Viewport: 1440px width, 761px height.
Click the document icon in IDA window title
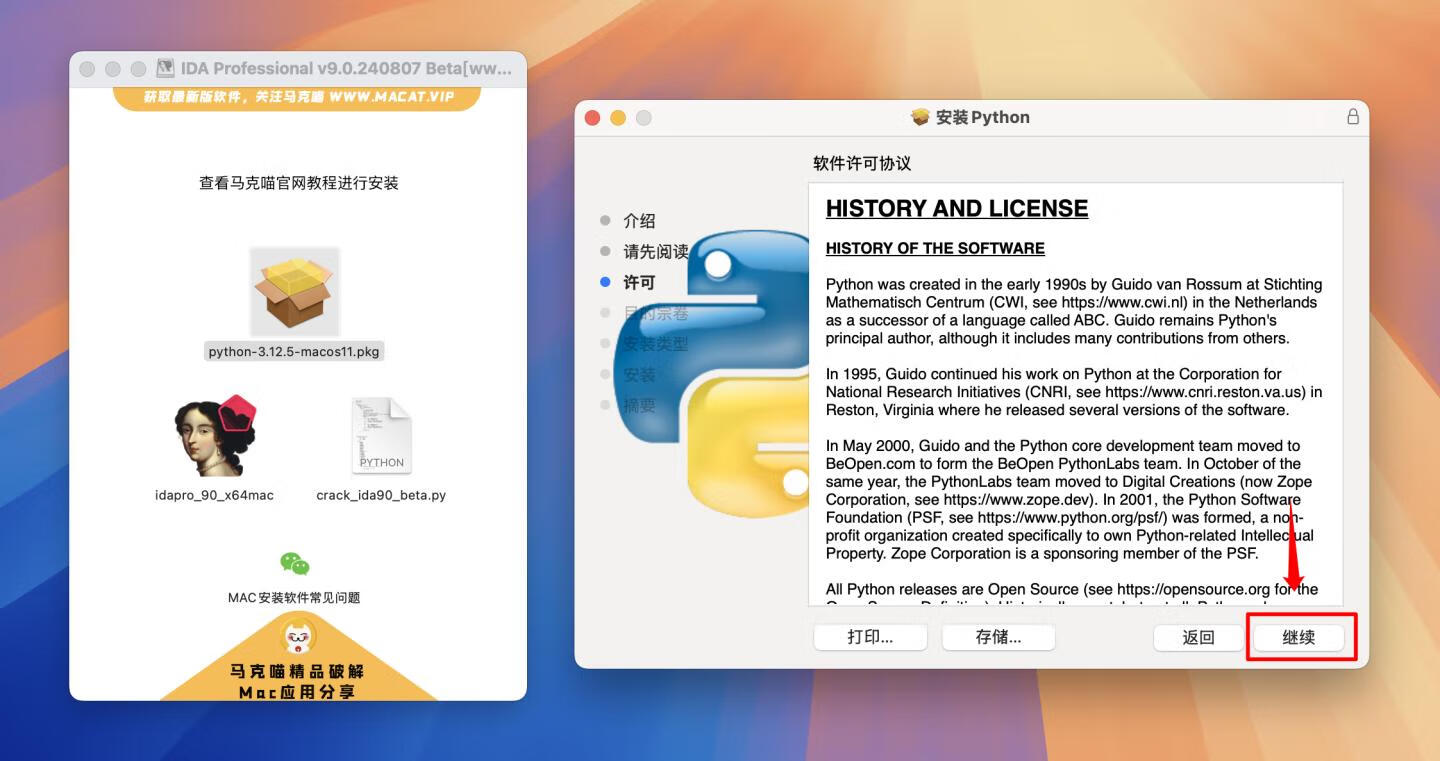[x=166, y=69]
